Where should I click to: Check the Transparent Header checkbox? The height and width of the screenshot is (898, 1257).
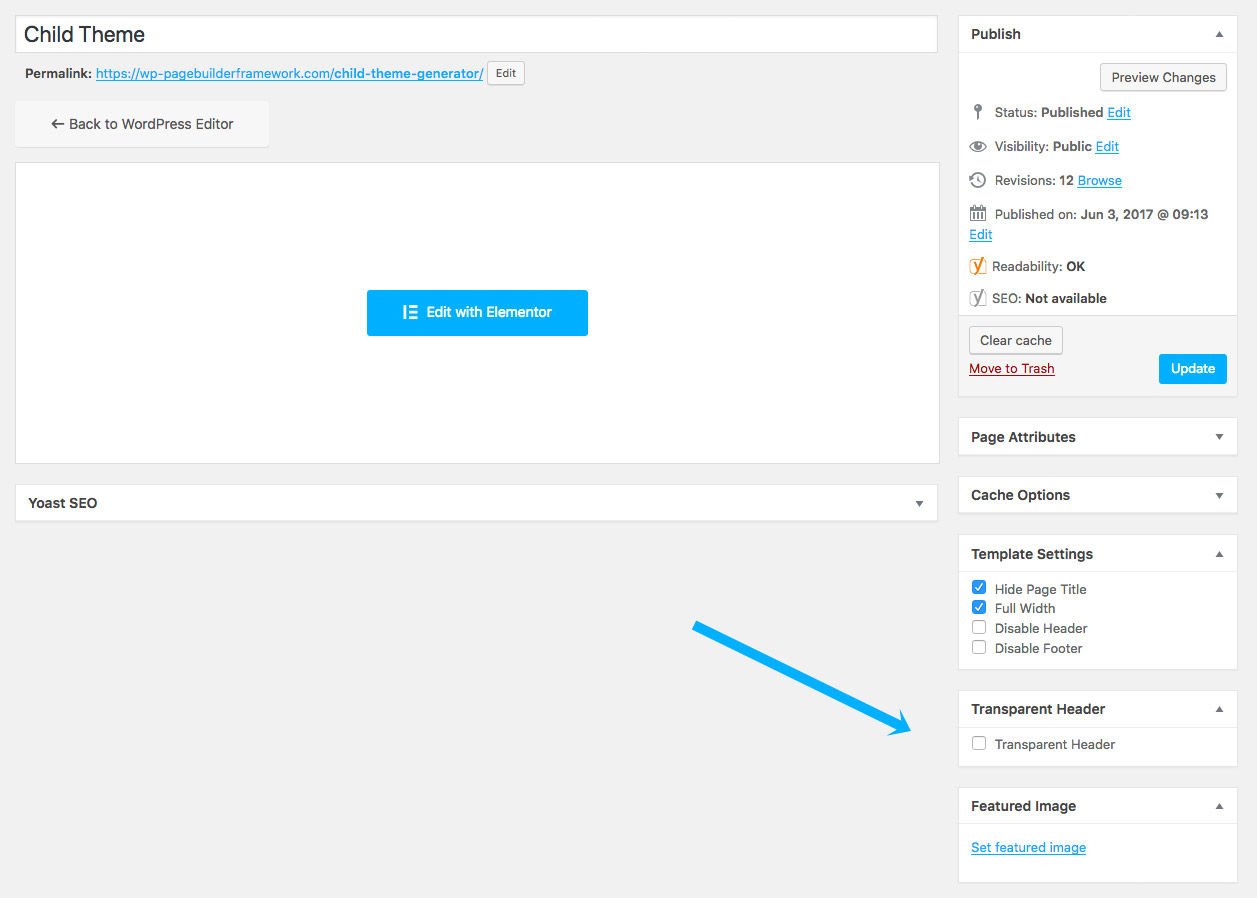tap(979, 743)
